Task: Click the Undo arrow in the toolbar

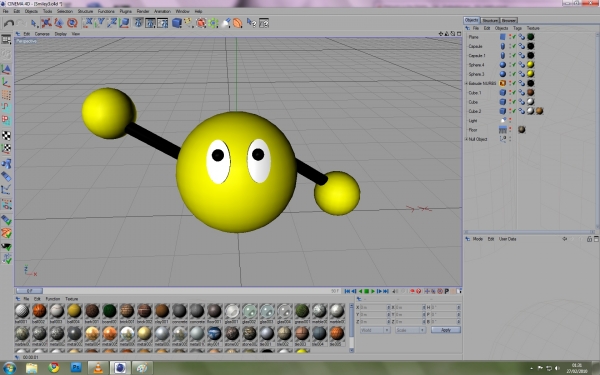Action: 8,23
